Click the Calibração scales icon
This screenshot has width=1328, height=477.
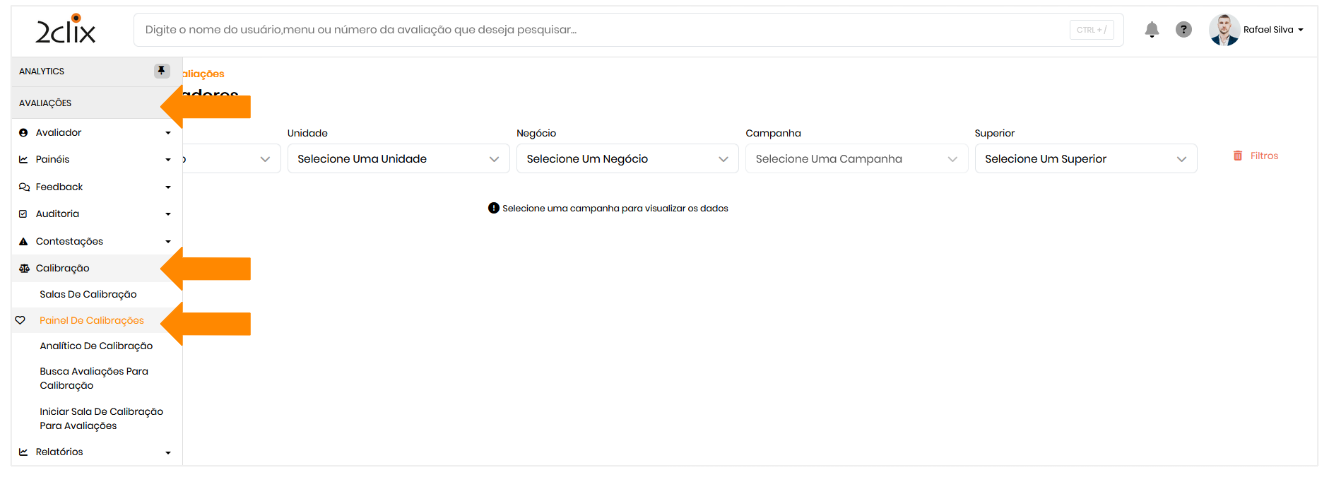click(24, 268)
